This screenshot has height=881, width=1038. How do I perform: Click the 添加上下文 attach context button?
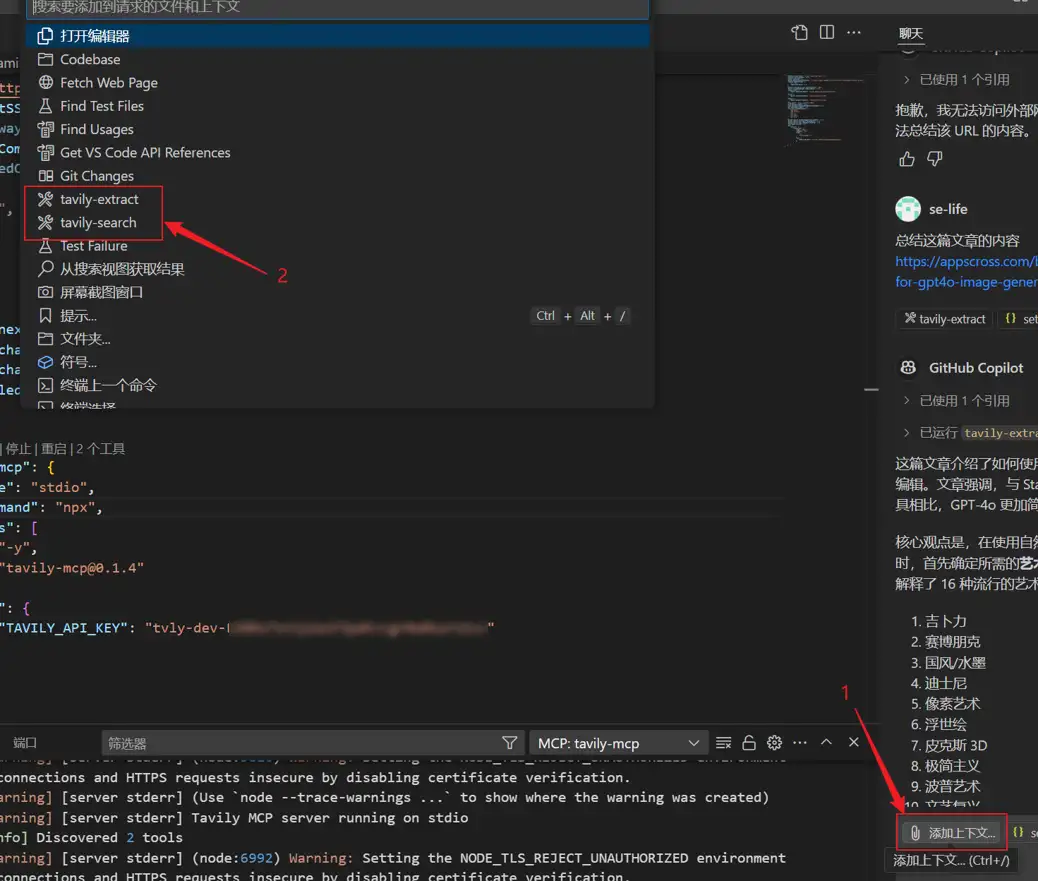950,832
